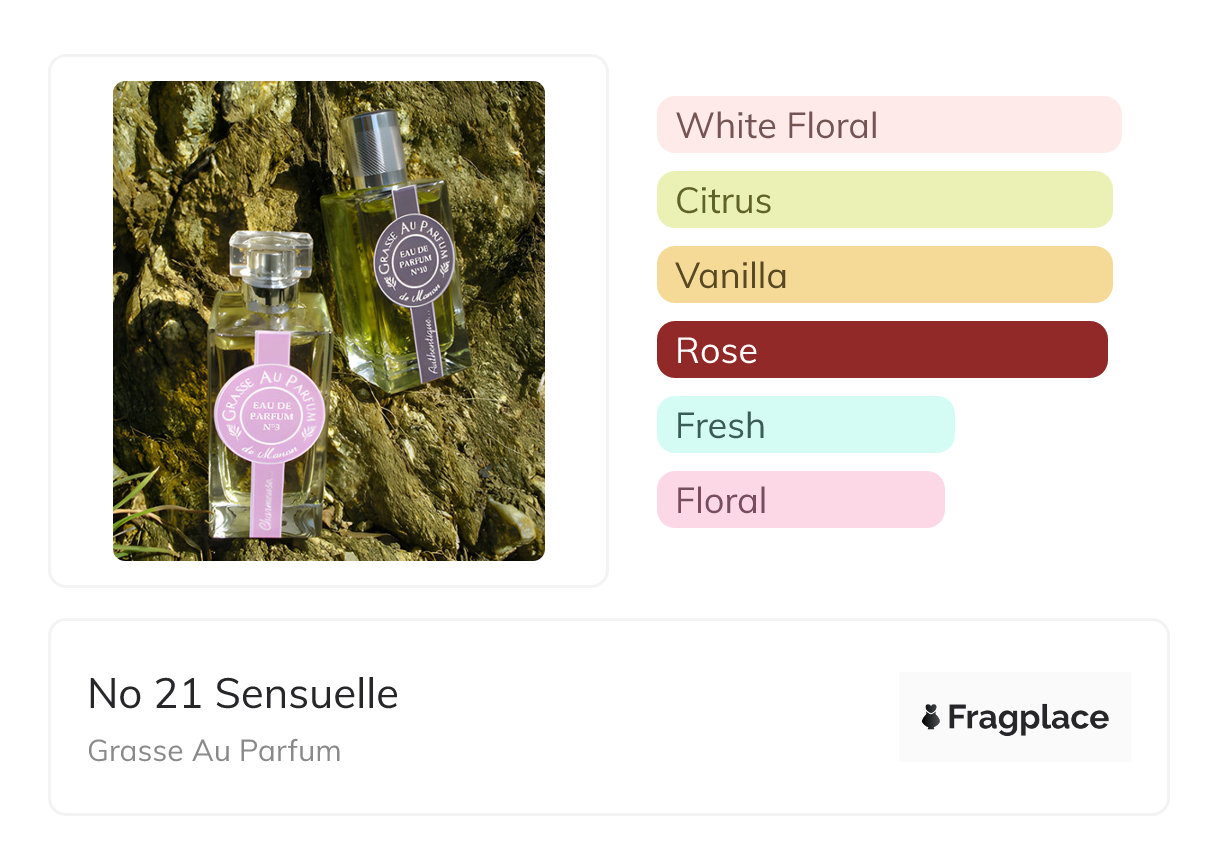Click the Fragplace wordmark text
This screenshot has height=864, width=1218.
coord(1028,718)
